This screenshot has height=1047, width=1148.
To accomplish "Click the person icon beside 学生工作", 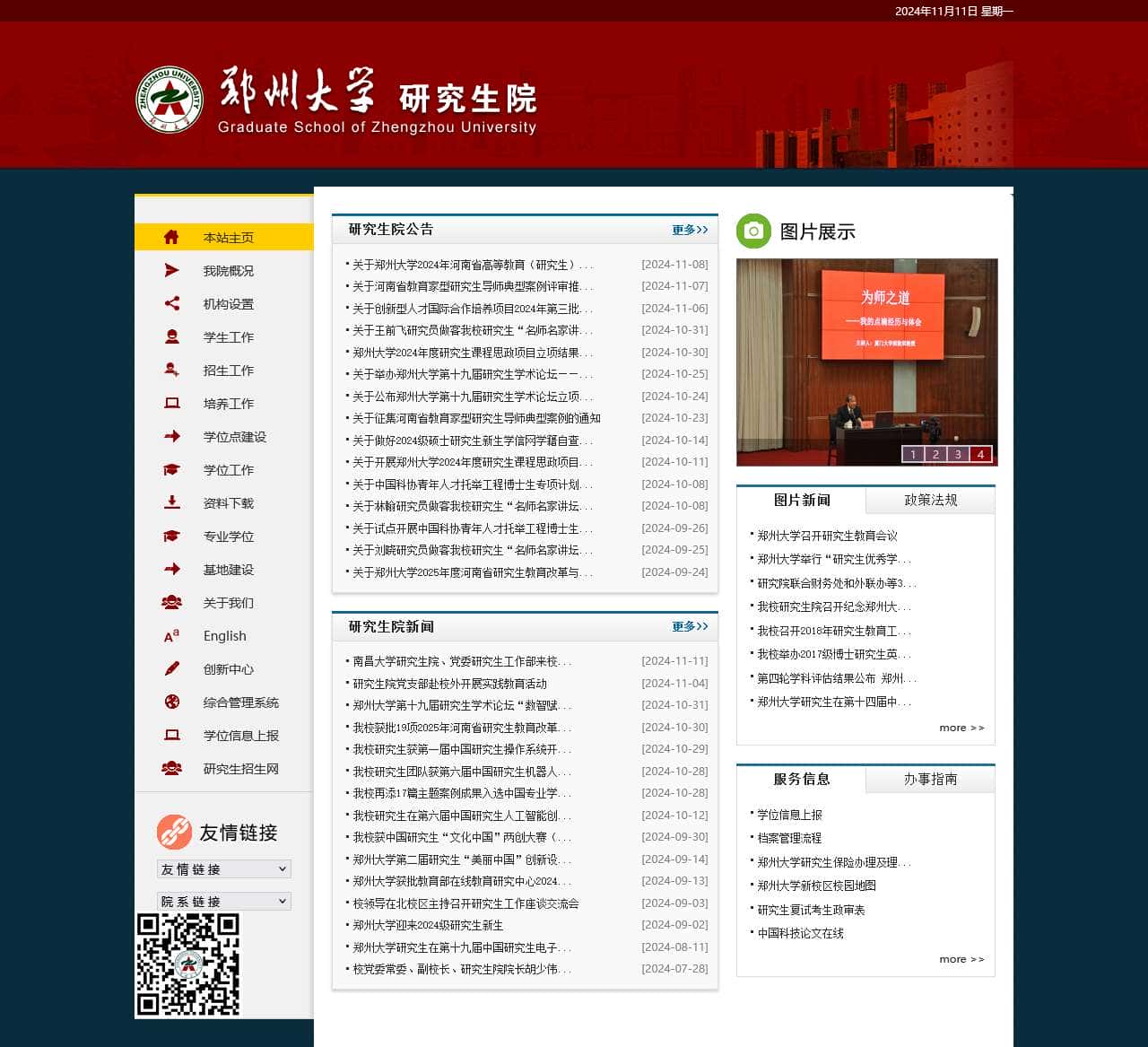I will [x=171, y=336].
